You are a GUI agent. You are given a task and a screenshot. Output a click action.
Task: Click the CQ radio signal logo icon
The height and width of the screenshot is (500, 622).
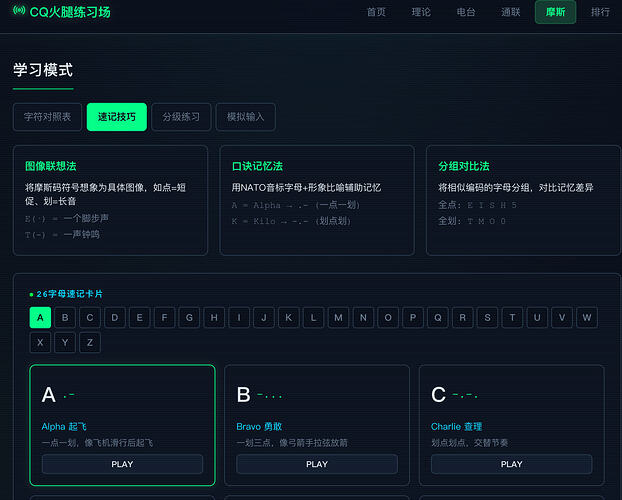click(x=19, y=10)
